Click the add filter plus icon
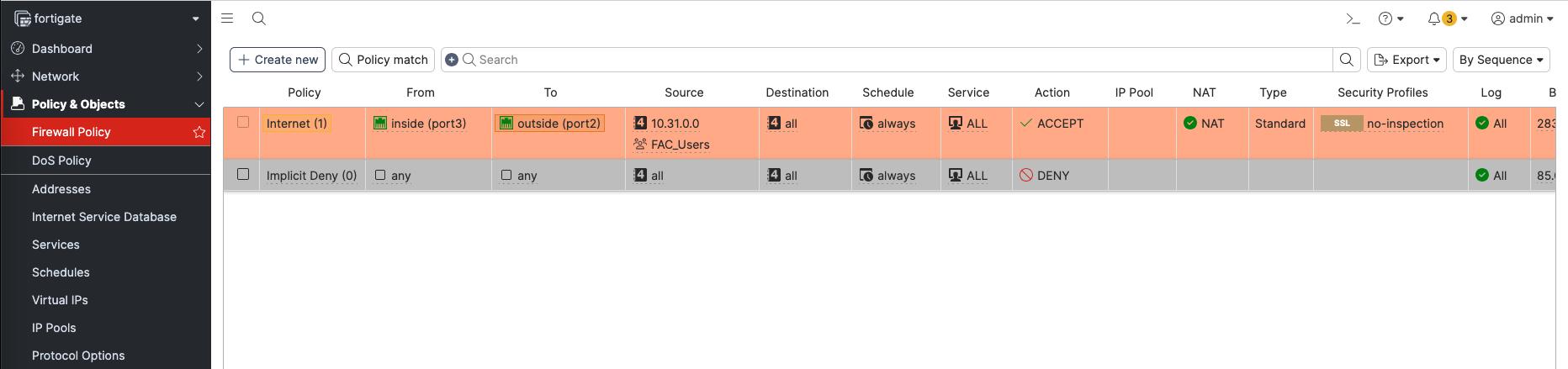The width and height of the screenshot is (1568, 369). pyautogui.click(x=452, y=60)
